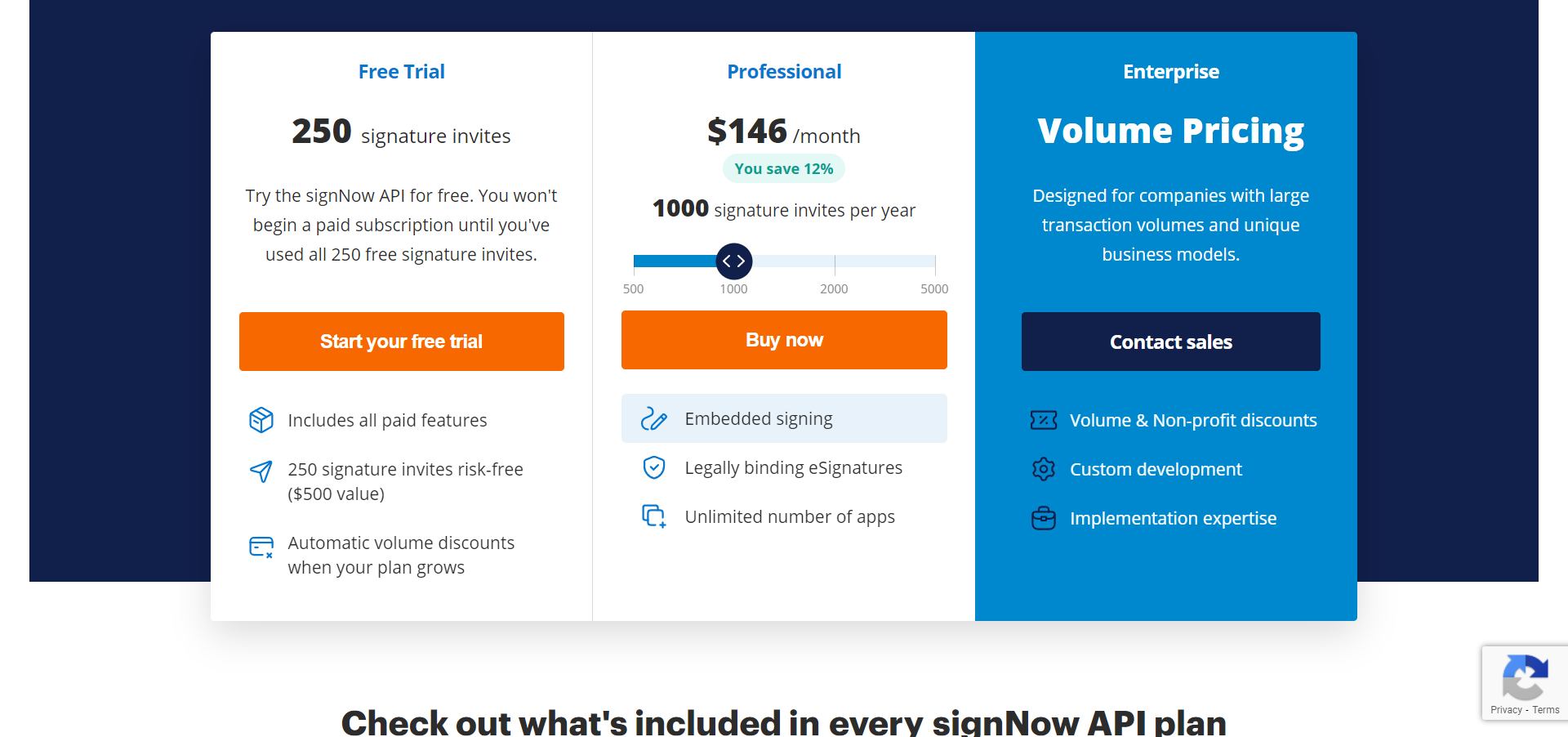1568x737 pixels.
Task: Select the 5000 mark on the invites slider
Action: point(934,288)
